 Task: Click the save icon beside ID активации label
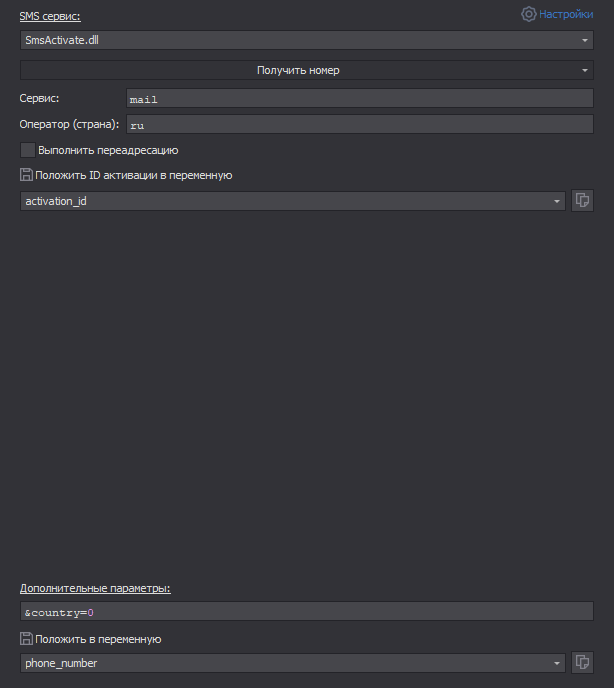point(26,175)
